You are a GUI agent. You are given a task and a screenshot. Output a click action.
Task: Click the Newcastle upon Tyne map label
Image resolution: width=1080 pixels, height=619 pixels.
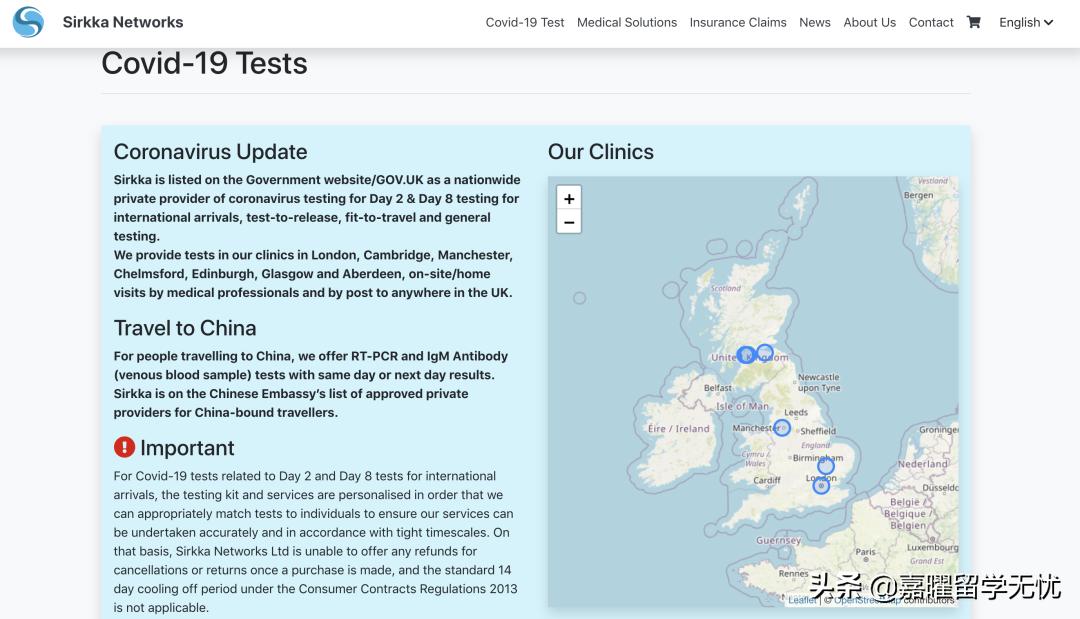819,382
